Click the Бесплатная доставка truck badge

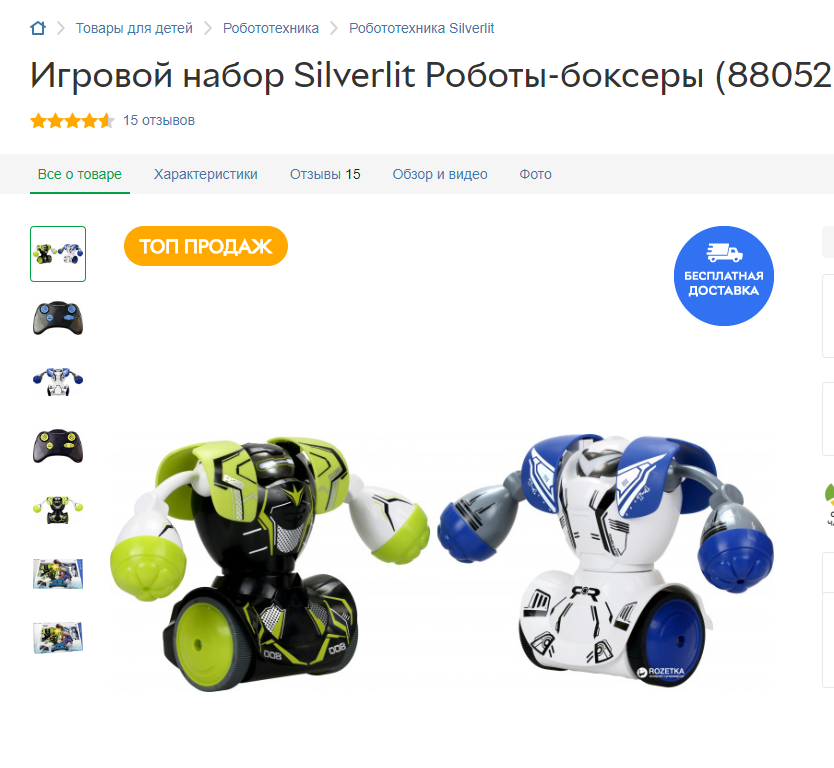(x=723, y=276)
